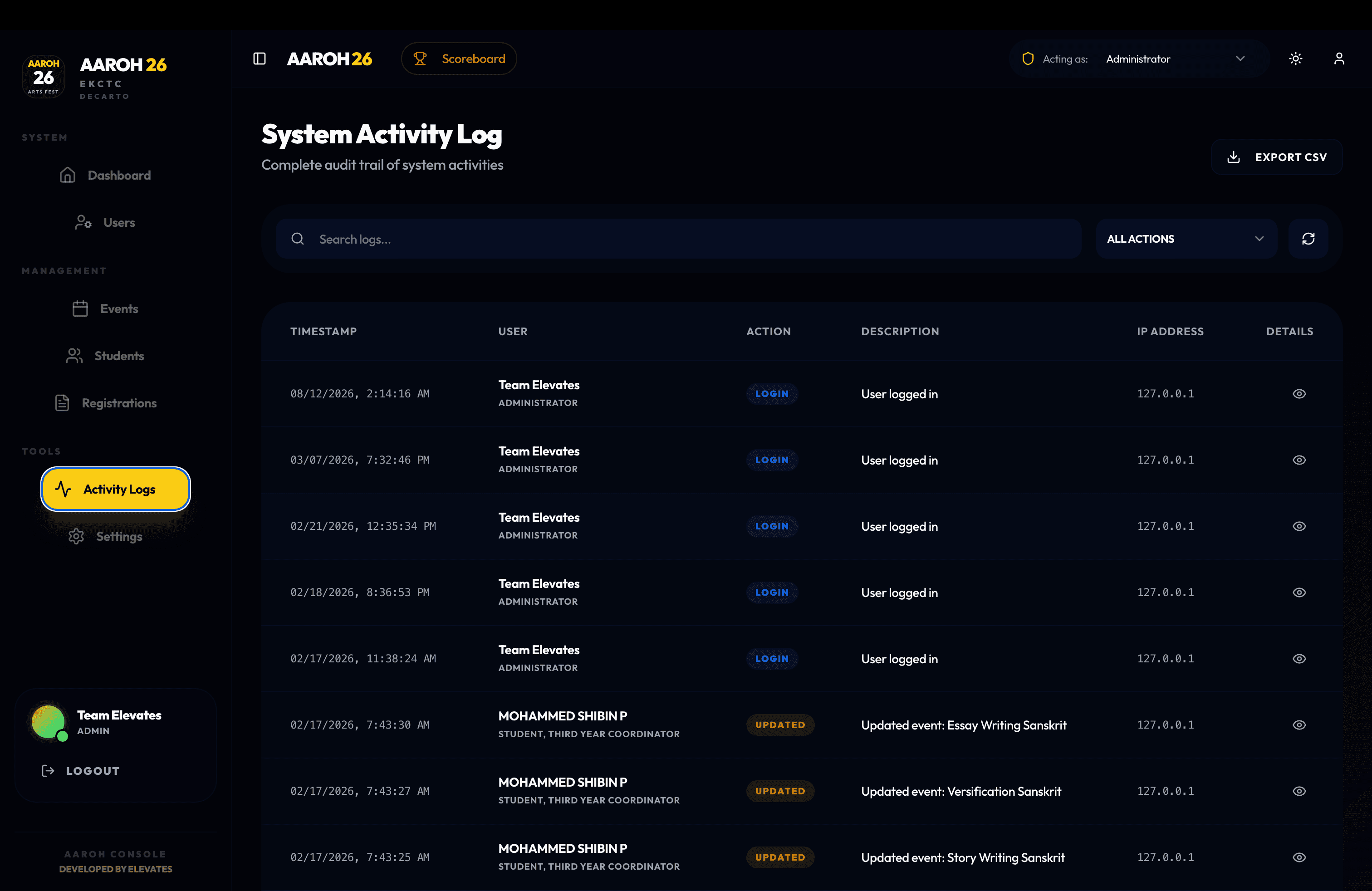Click UPDATED badge on Versification Sanskrit row
Viewport: 1372px width, 891px height.
tap(780, 791)
